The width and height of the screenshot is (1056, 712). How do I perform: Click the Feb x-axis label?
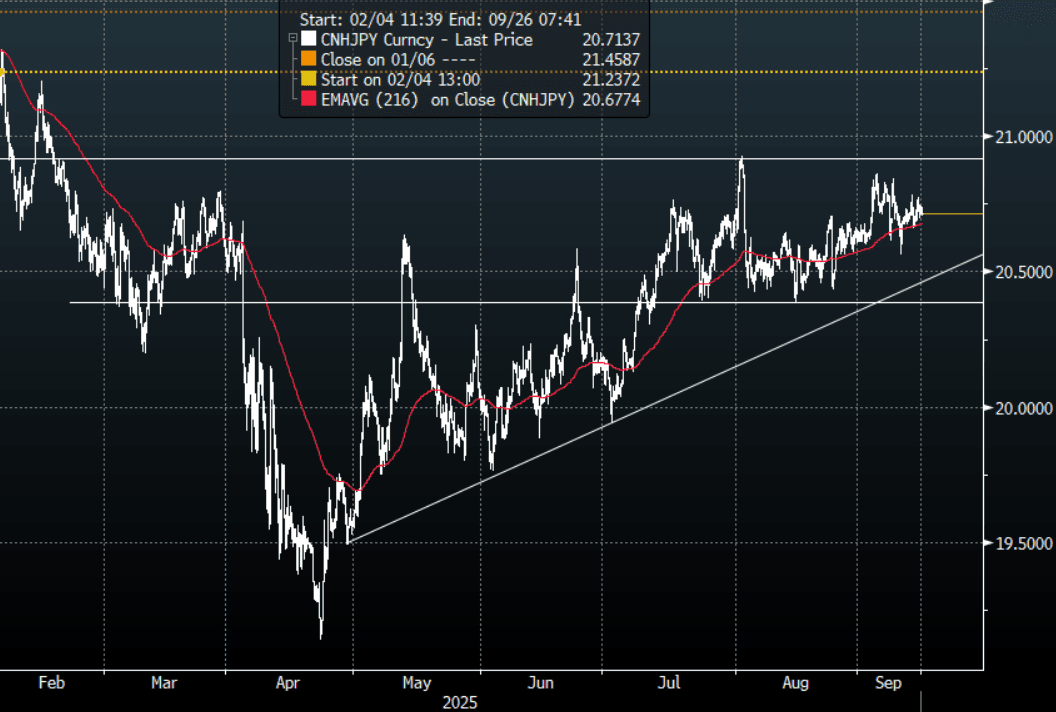click(x=52, y=682)
